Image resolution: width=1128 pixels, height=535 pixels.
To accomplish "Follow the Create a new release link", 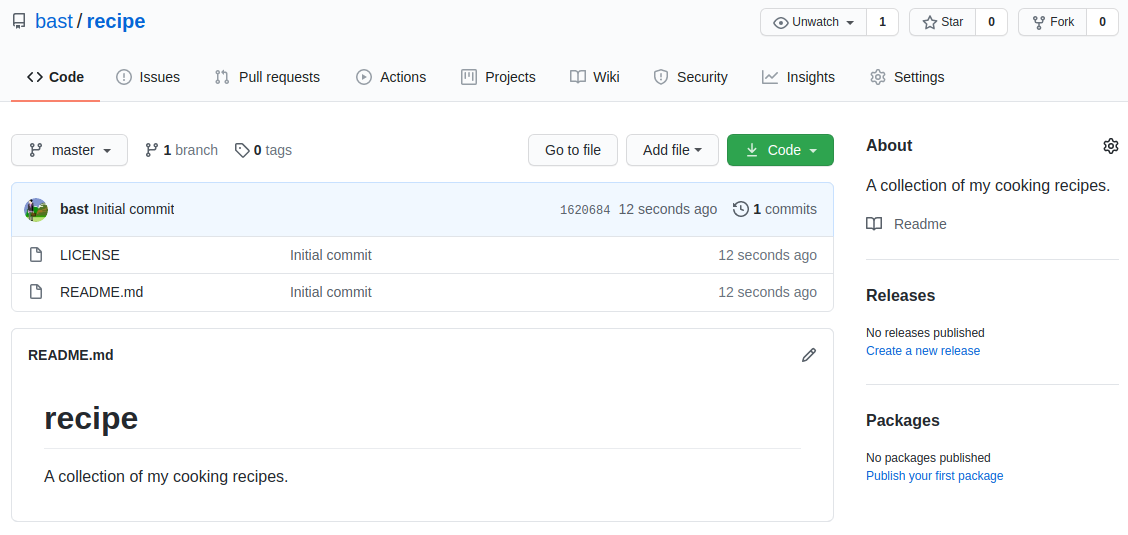I will tap(923, 351).
